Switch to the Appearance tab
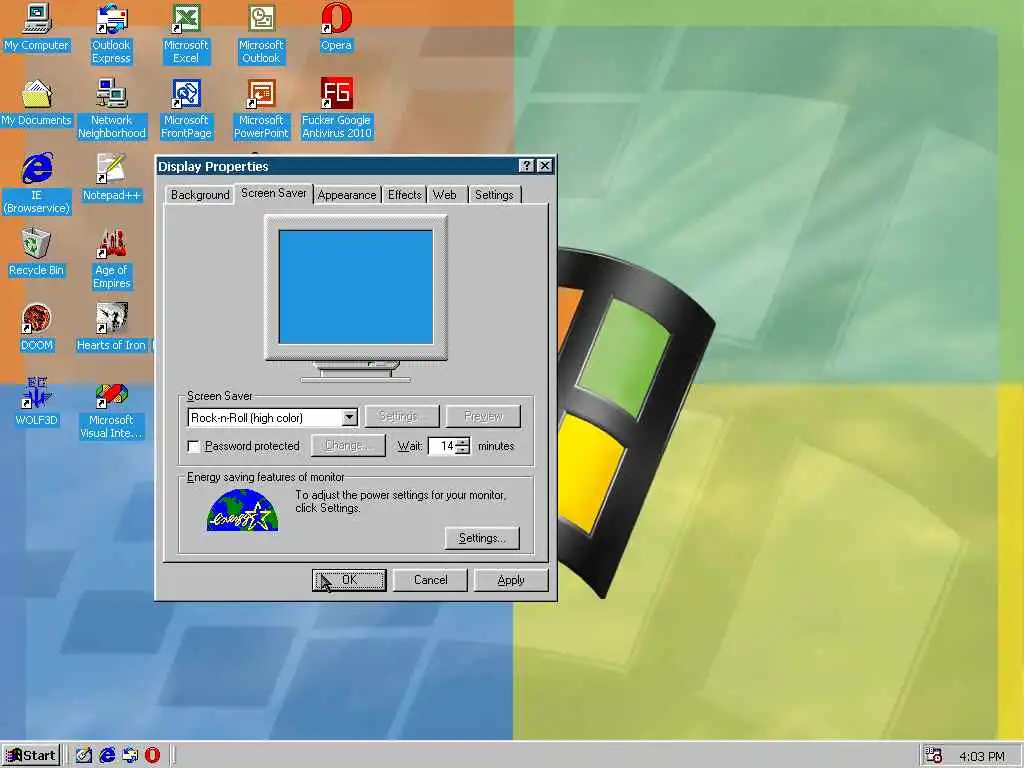This screenshot has height=768, width=1024. tap(347, 195)
